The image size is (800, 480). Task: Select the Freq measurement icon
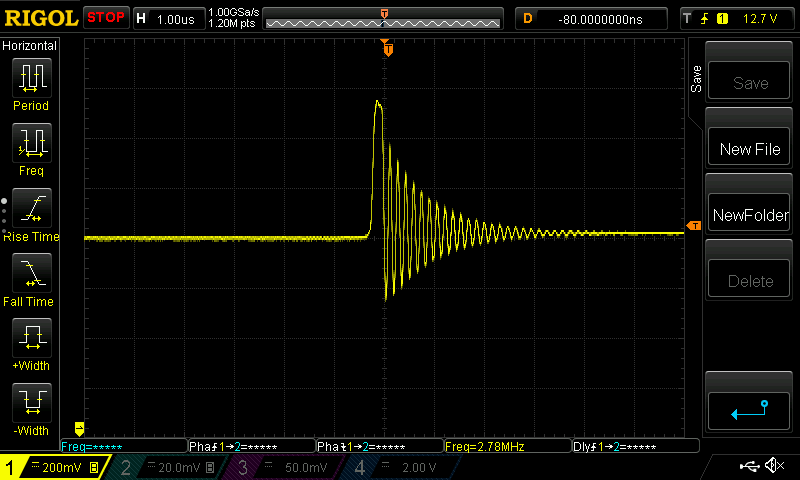31,144
